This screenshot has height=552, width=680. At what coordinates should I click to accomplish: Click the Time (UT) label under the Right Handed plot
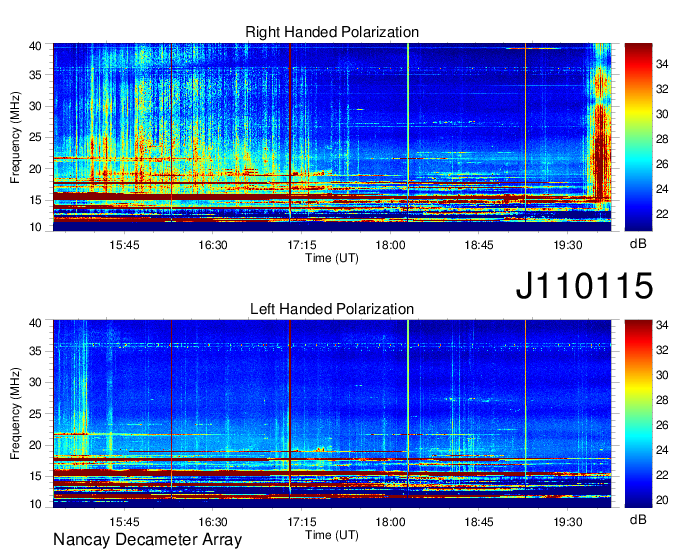pos(332,258)
